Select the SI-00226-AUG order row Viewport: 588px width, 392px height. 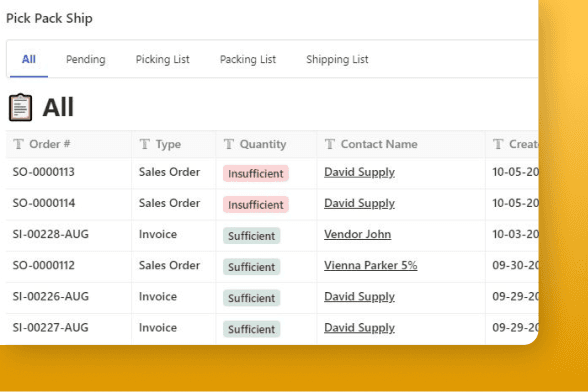point(272,297)
